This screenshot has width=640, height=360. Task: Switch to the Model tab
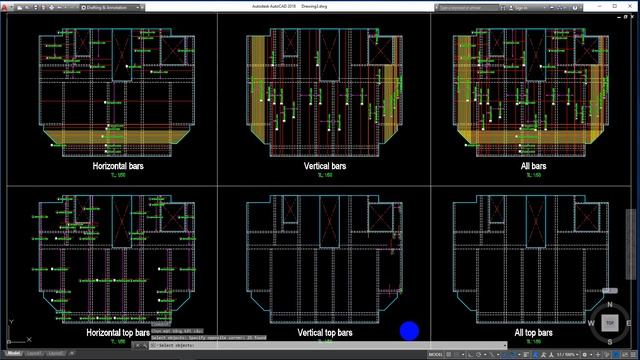13,353
